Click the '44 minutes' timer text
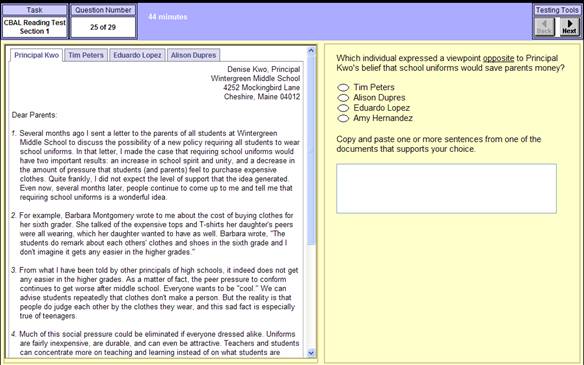Screen dimensions: 584x365 [x=168, y=17]
